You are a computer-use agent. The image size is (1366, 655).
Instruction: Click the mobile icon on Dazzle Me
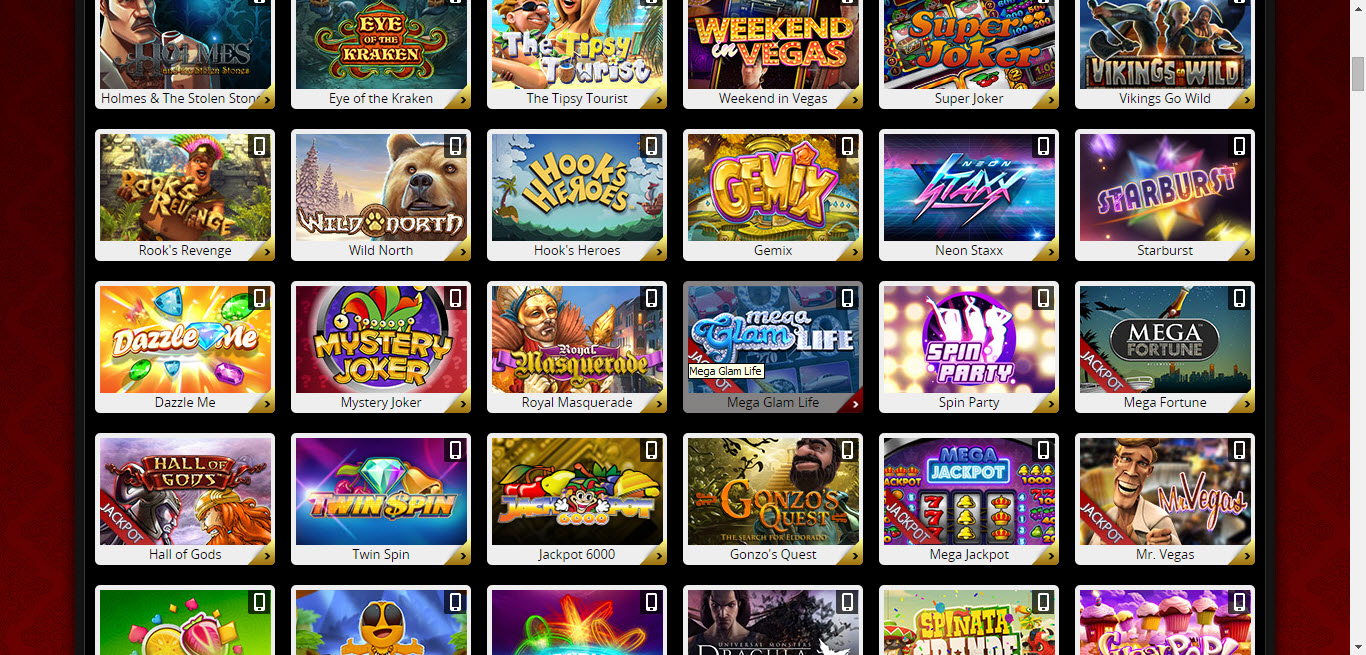259,298
